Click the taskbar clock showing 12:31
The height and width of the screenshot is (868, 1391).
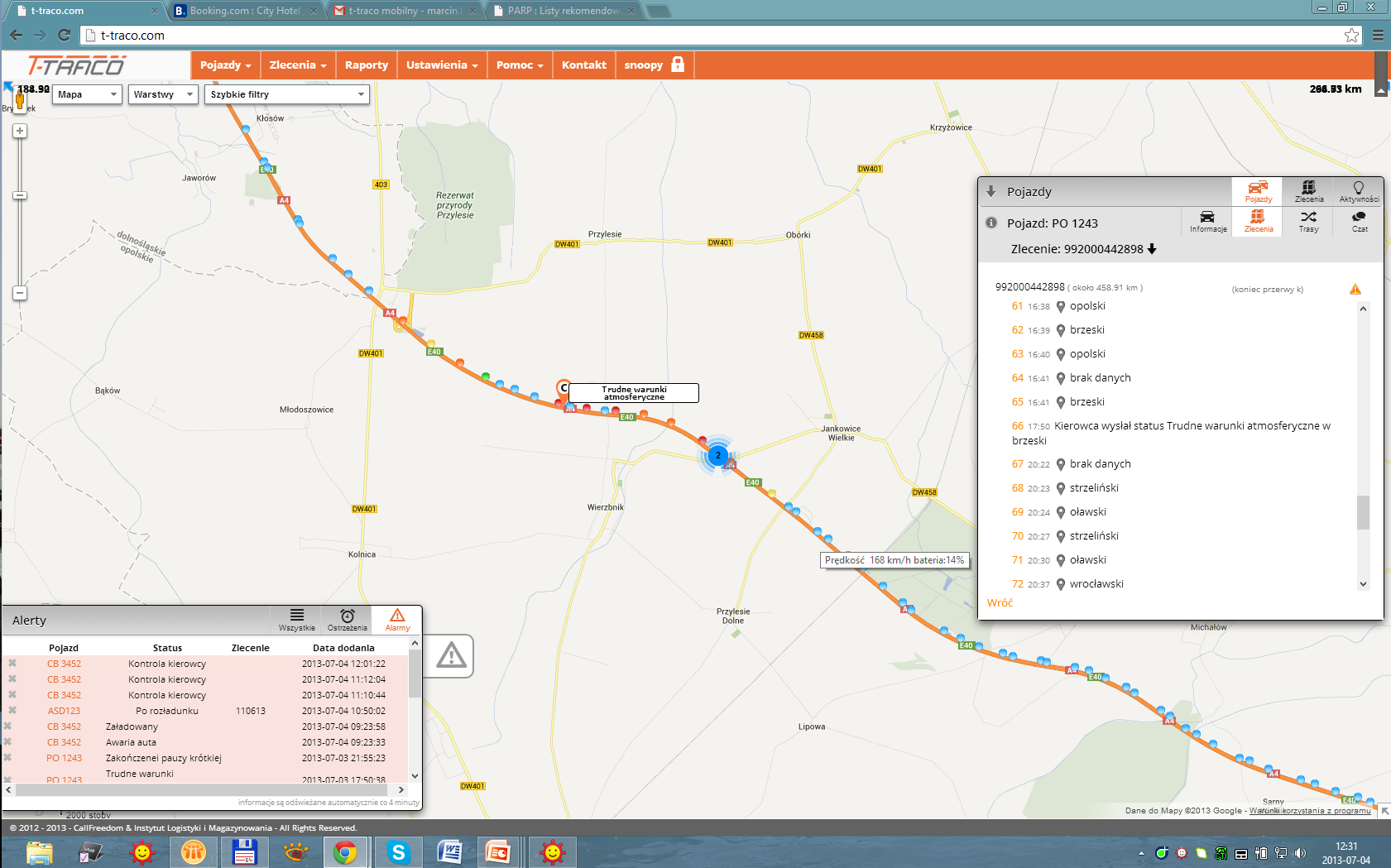coord(1346,846)
